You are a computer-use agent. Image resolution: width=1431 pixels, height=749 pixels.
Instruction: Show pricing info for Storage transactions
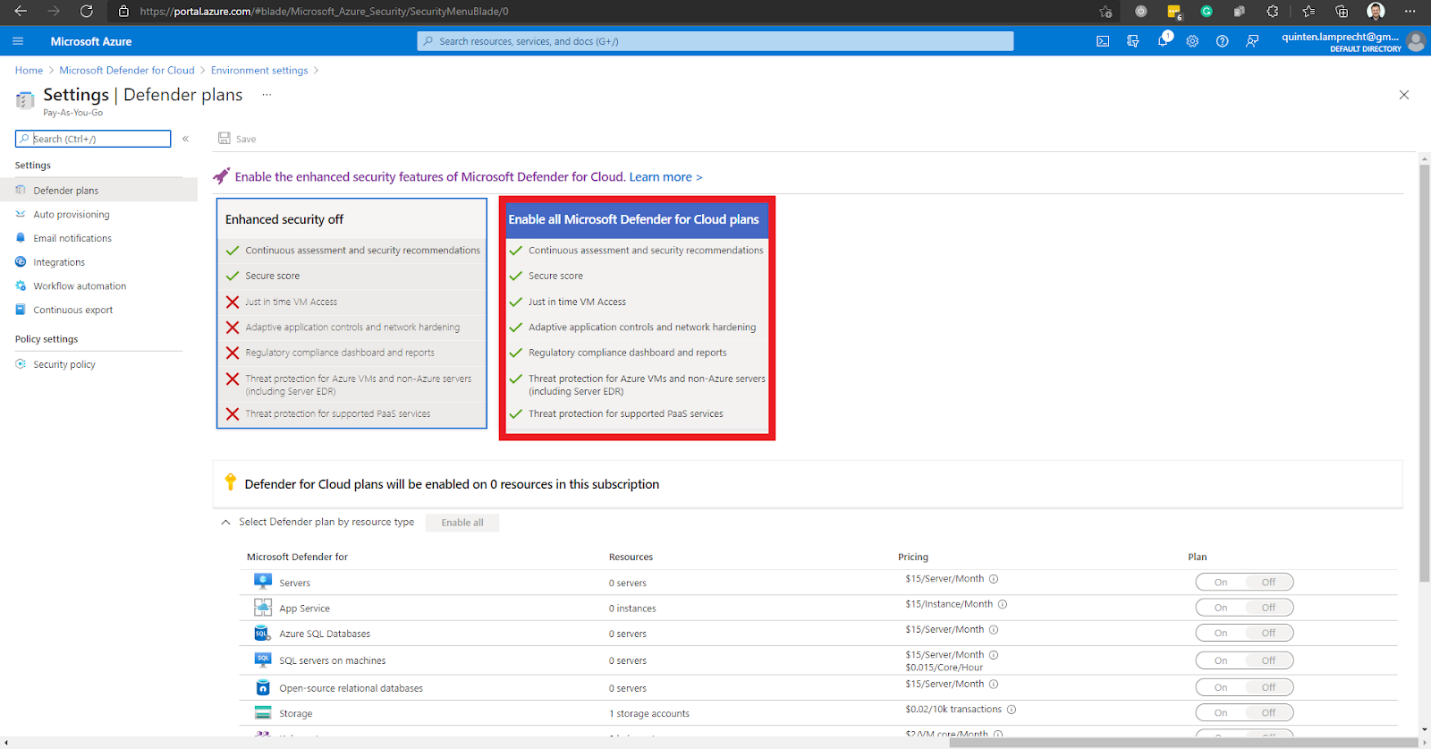(x=1012, y=710)
